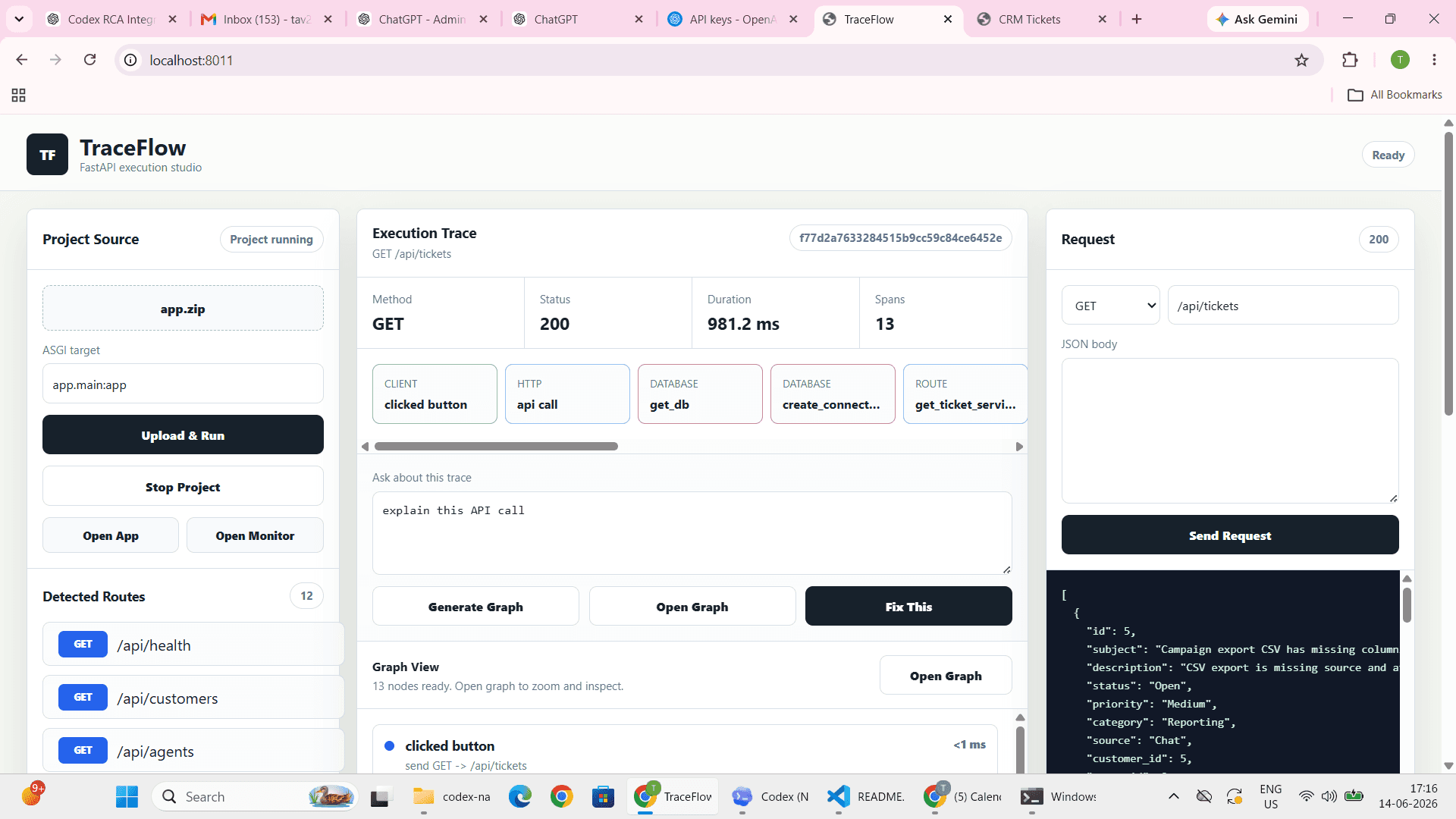Open Microsoft Store taskbar icon
This screenshot has height=819, width=1456.
click(x=603, y=796)
